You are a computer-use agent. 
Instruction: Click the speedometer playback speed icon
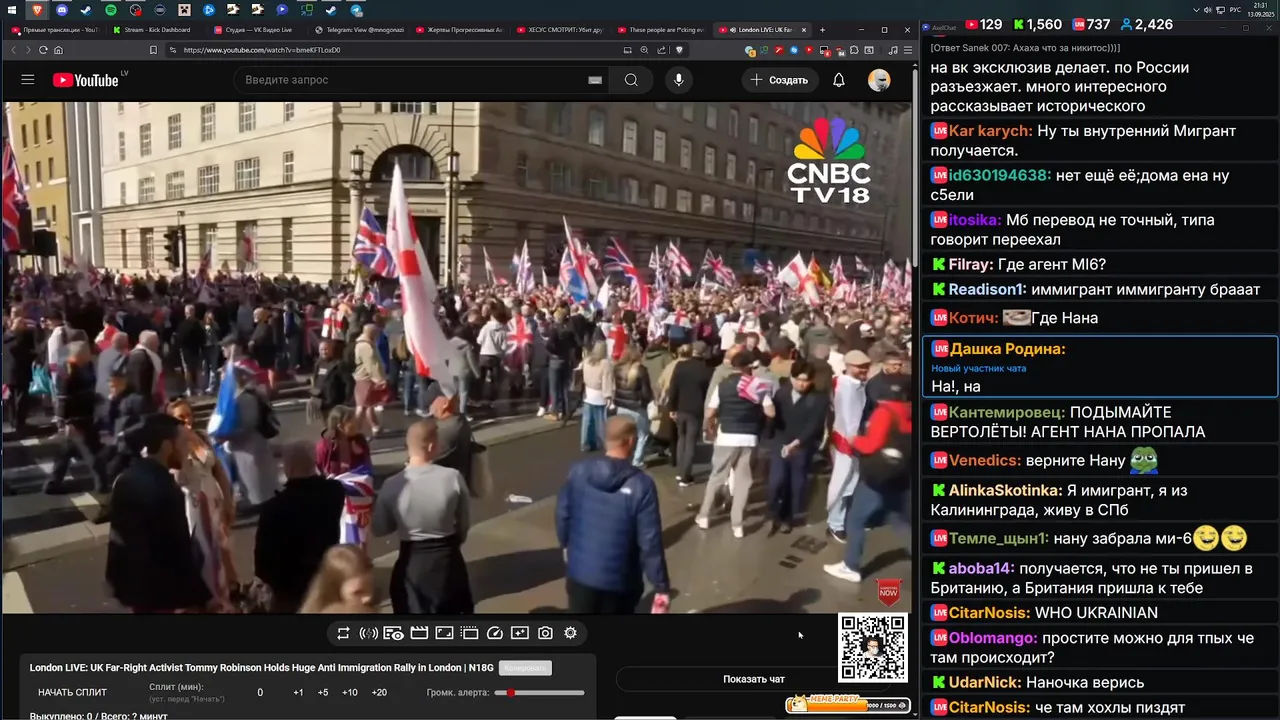pyautogui.click(x=495, y=633)
